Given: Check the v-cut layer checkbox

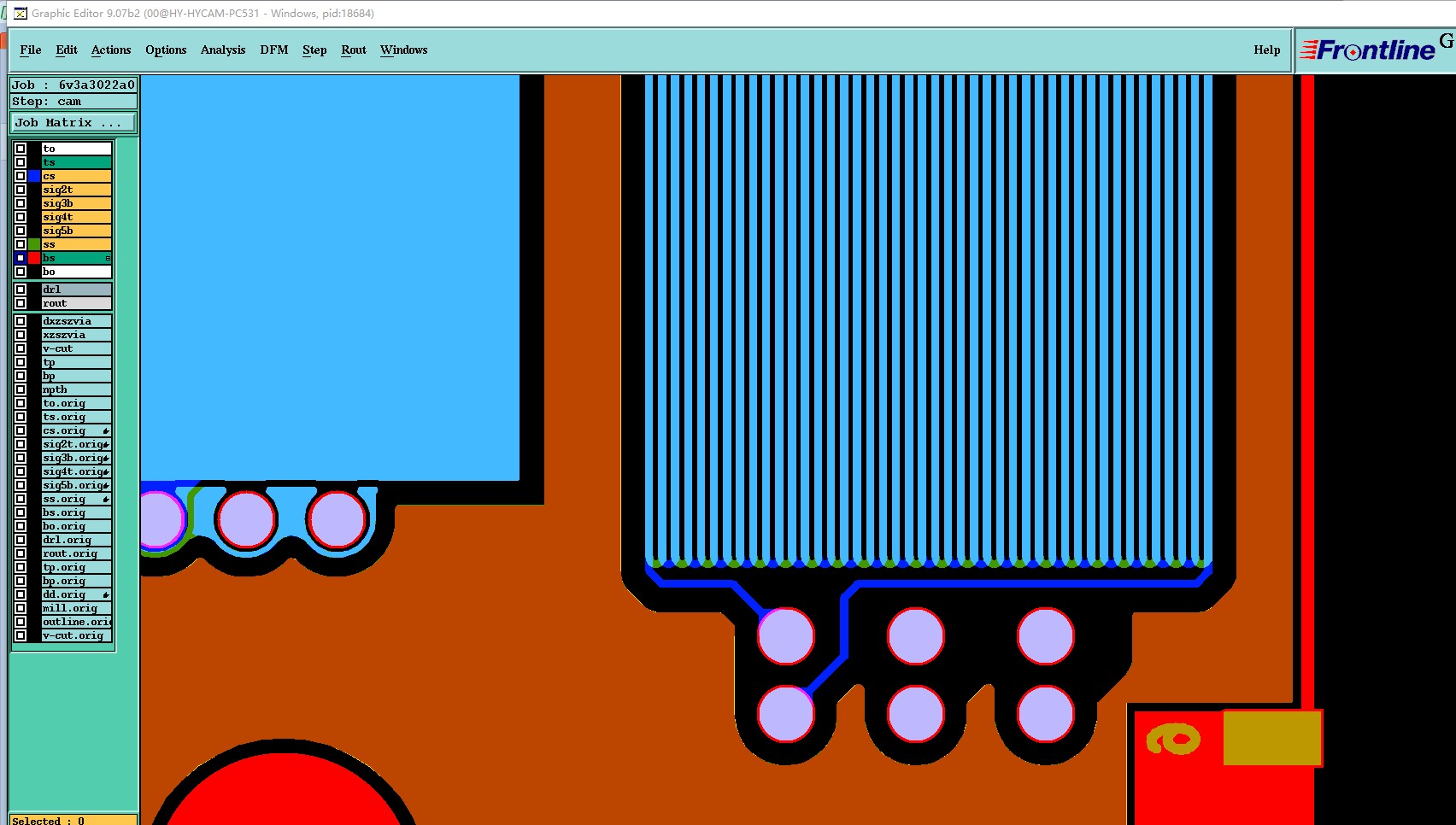Looking at the screenshot, I should click(21, 348).
